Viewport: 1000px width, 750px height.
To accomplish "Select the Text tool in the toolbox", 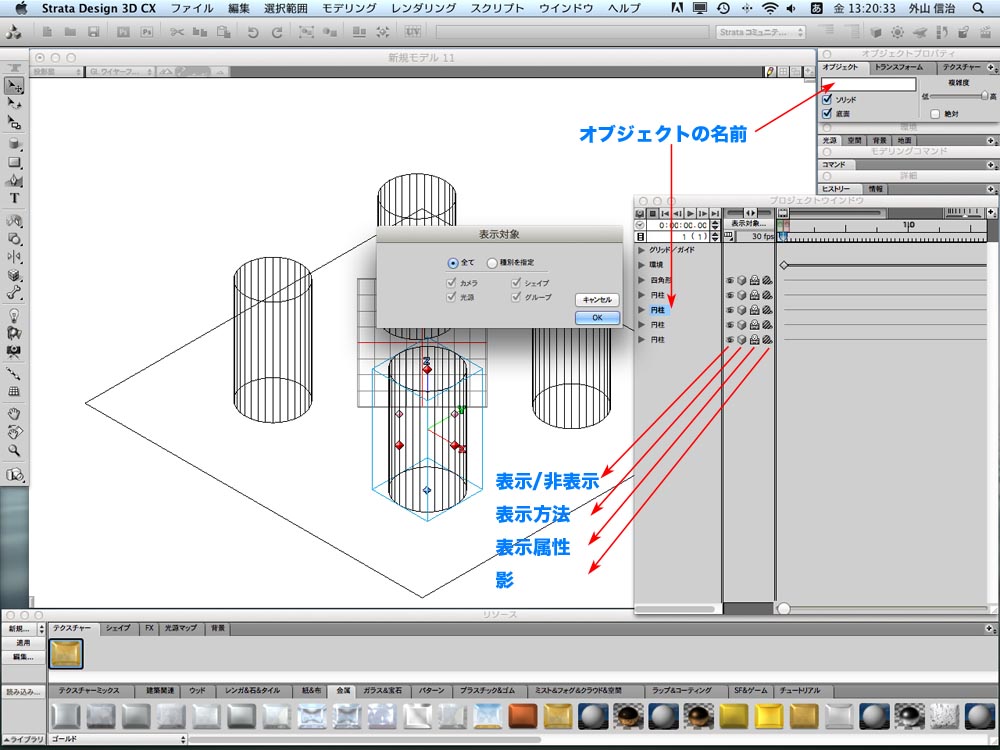I will (15, 198).
